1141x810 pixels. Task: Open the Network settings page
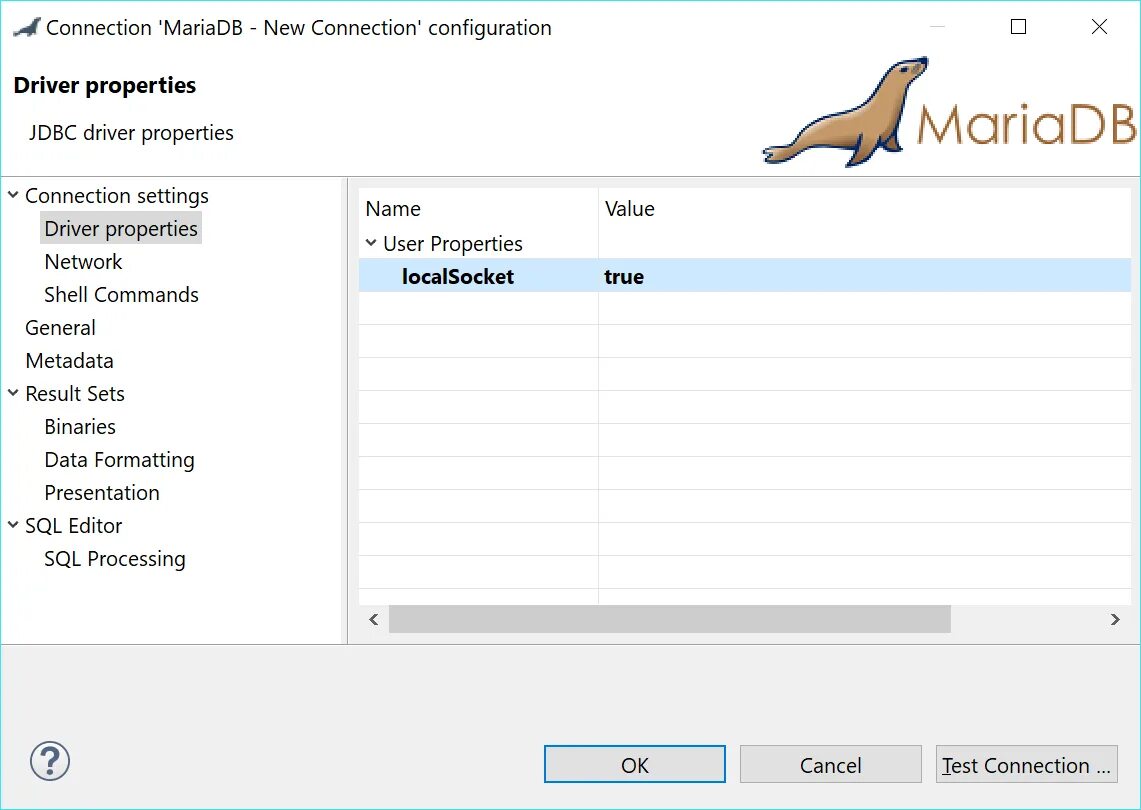(x=83, y=261)
